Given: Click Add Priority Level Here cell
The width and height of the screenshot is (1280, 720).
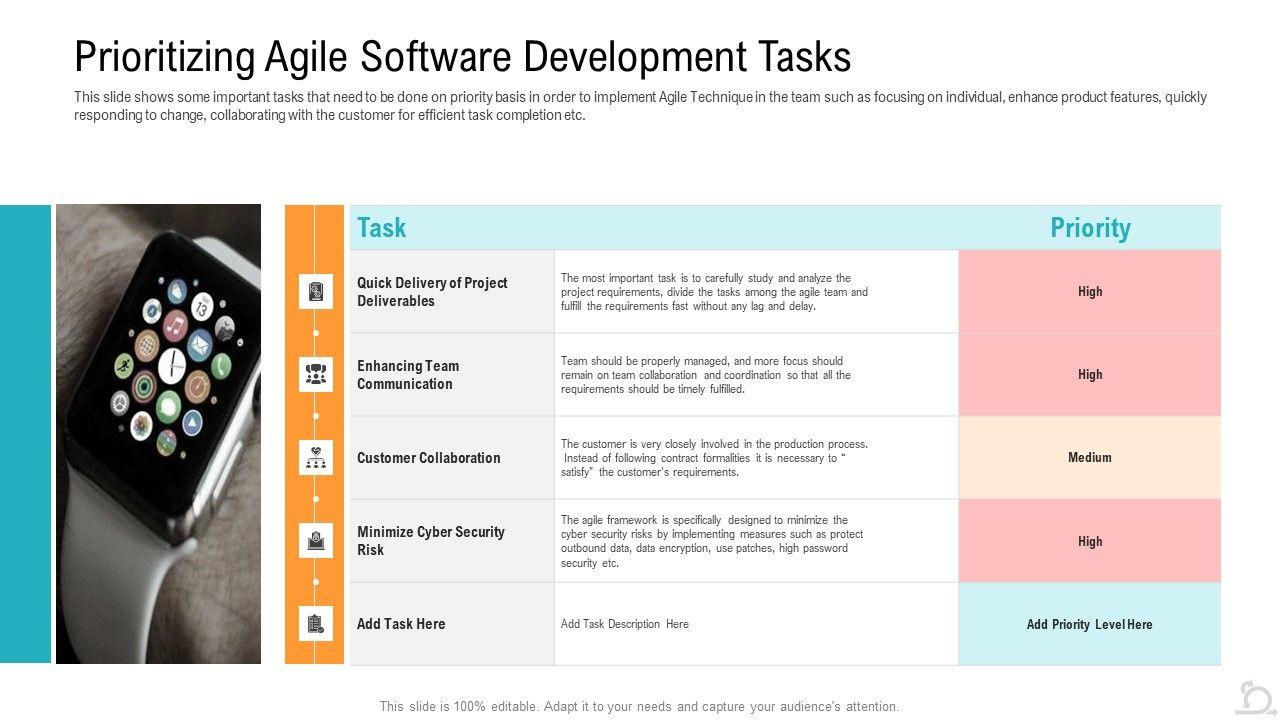Looking at the screenshot, I should 1090,625.
